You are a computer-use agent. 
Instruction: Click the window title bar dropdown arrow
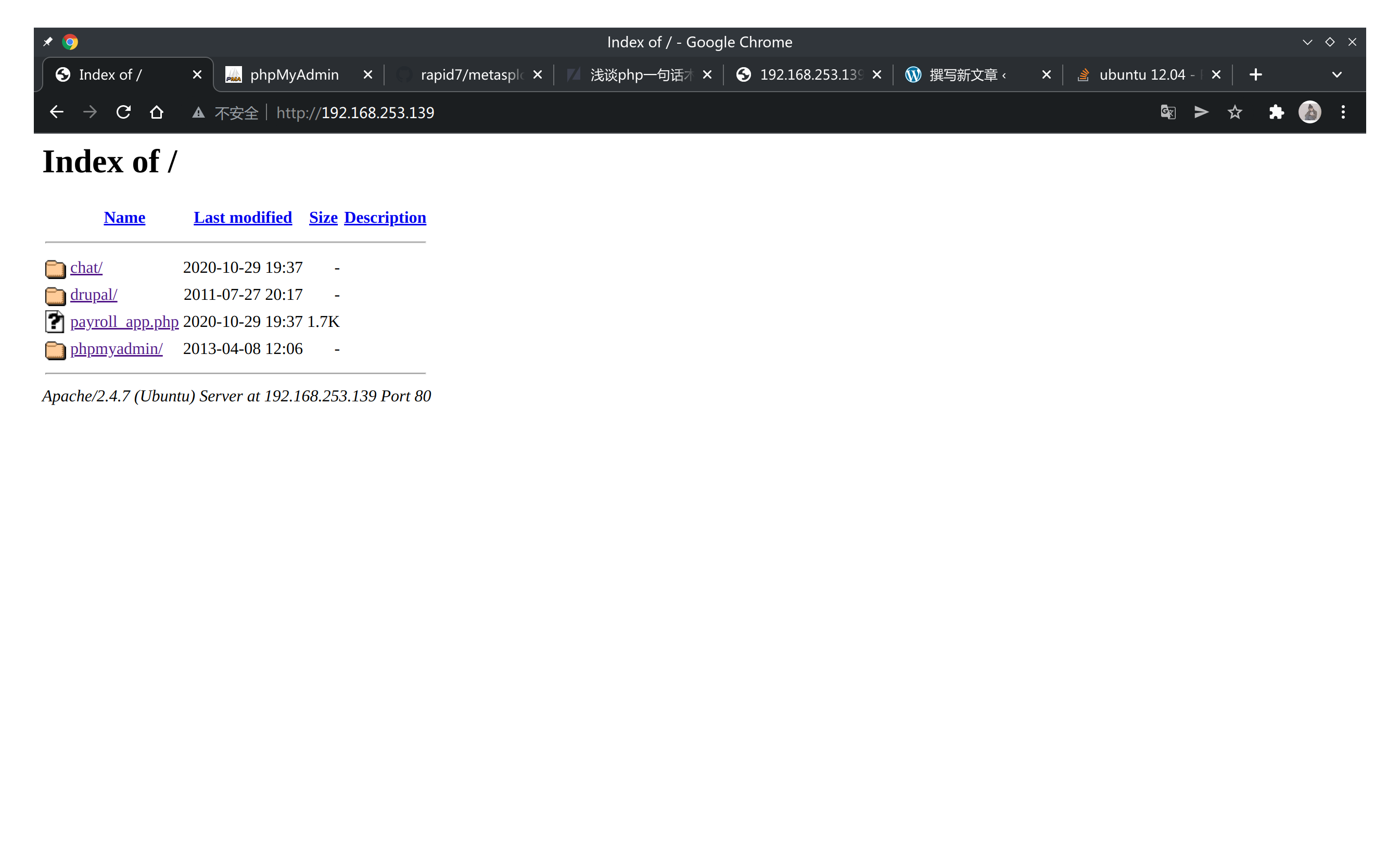tap(1307, 42)
